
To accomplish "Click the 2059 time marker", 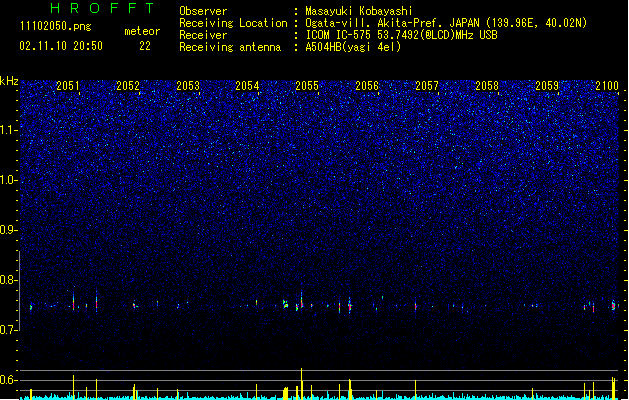I will (547, 85).
